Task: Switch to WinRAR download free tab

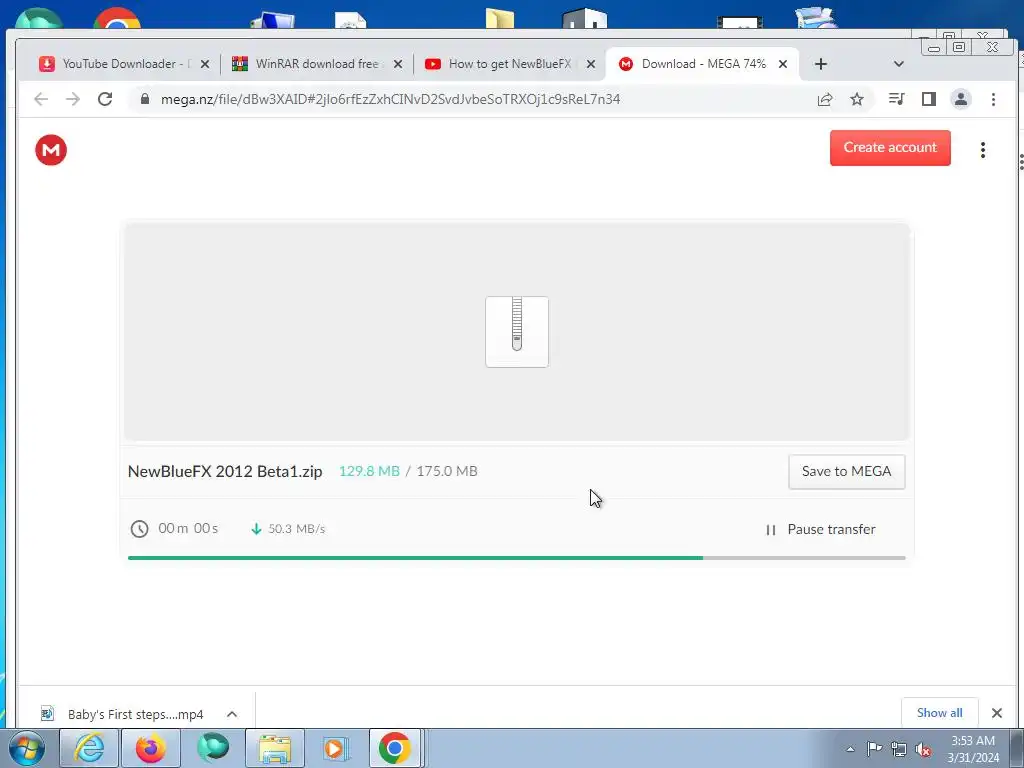Action: [x=315, y=64]
